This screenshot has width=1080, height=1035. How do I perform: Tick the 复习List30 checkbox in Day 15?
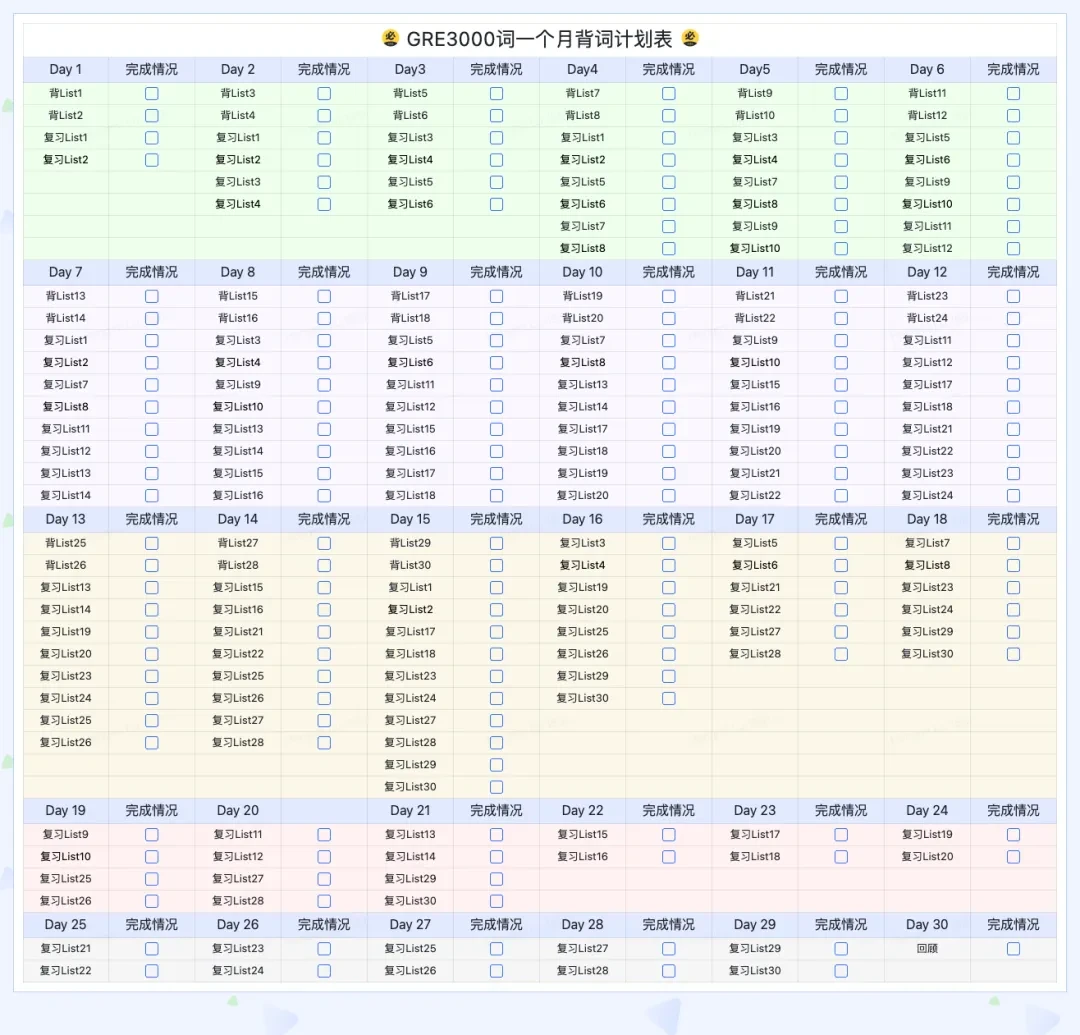click(x=497, y=787)
